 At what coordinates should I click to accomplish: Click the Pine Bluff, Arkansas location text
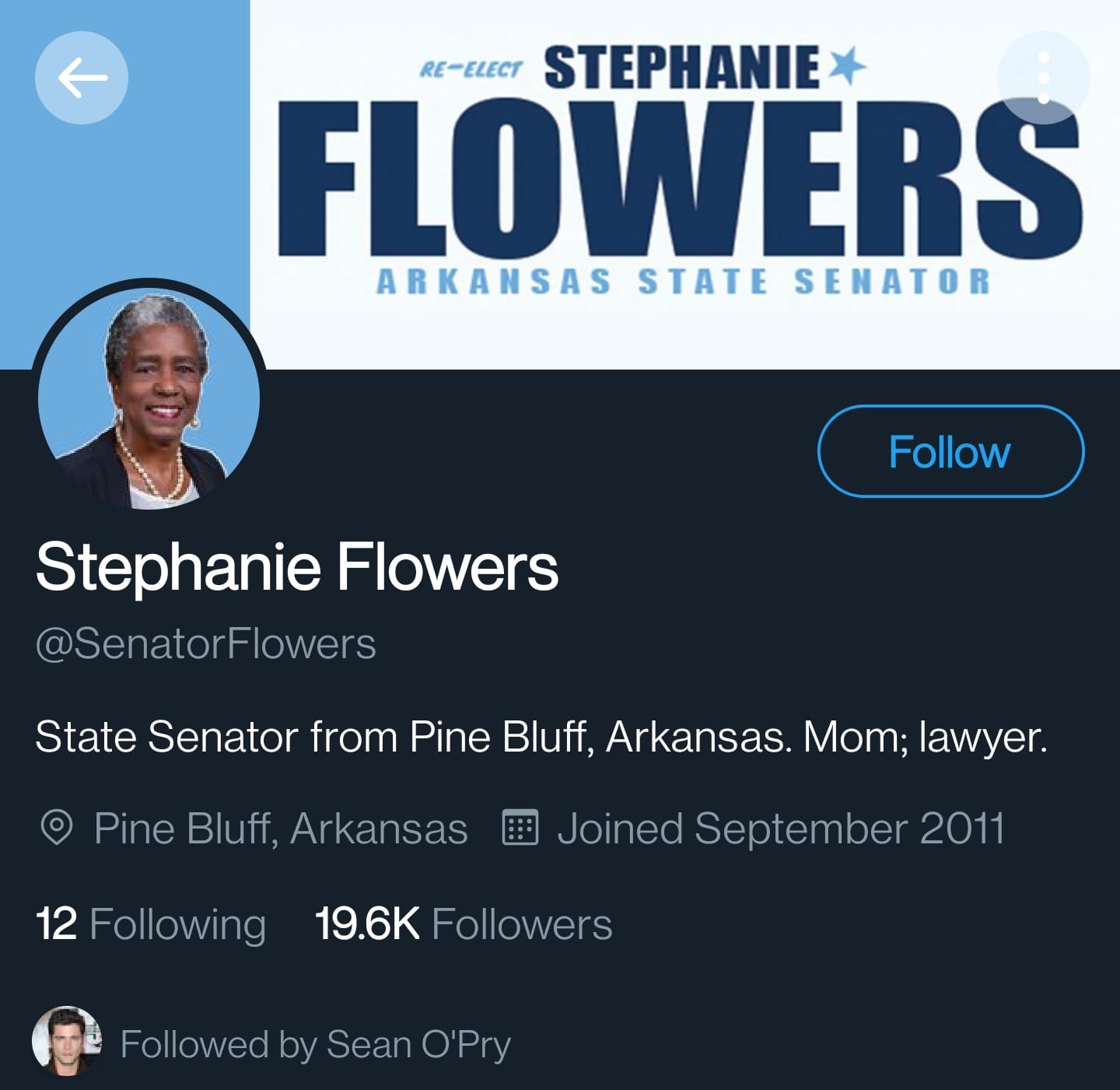(281, 828)
